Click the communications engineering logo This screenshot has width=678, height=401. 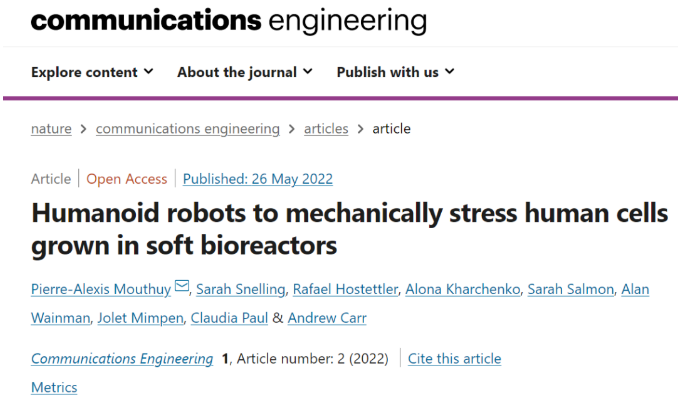[229, 20]
